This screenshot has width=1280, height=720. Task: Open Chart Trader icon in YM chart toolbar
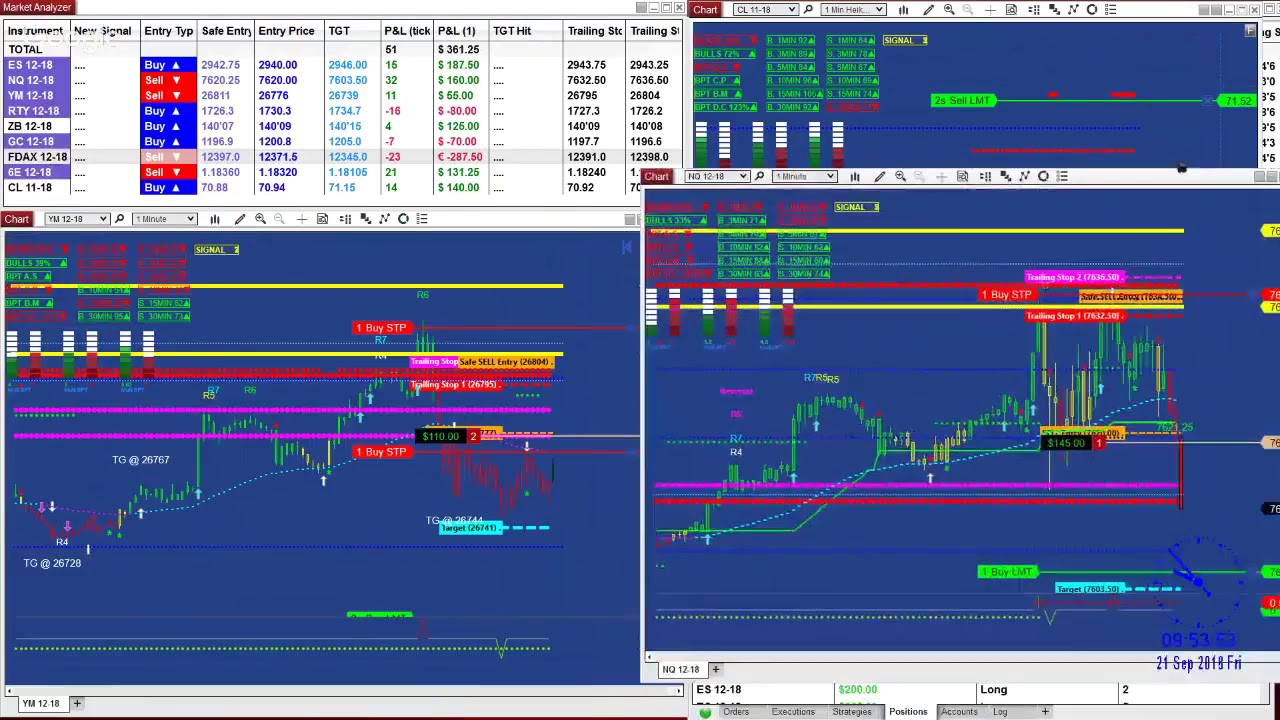(345, 219)
